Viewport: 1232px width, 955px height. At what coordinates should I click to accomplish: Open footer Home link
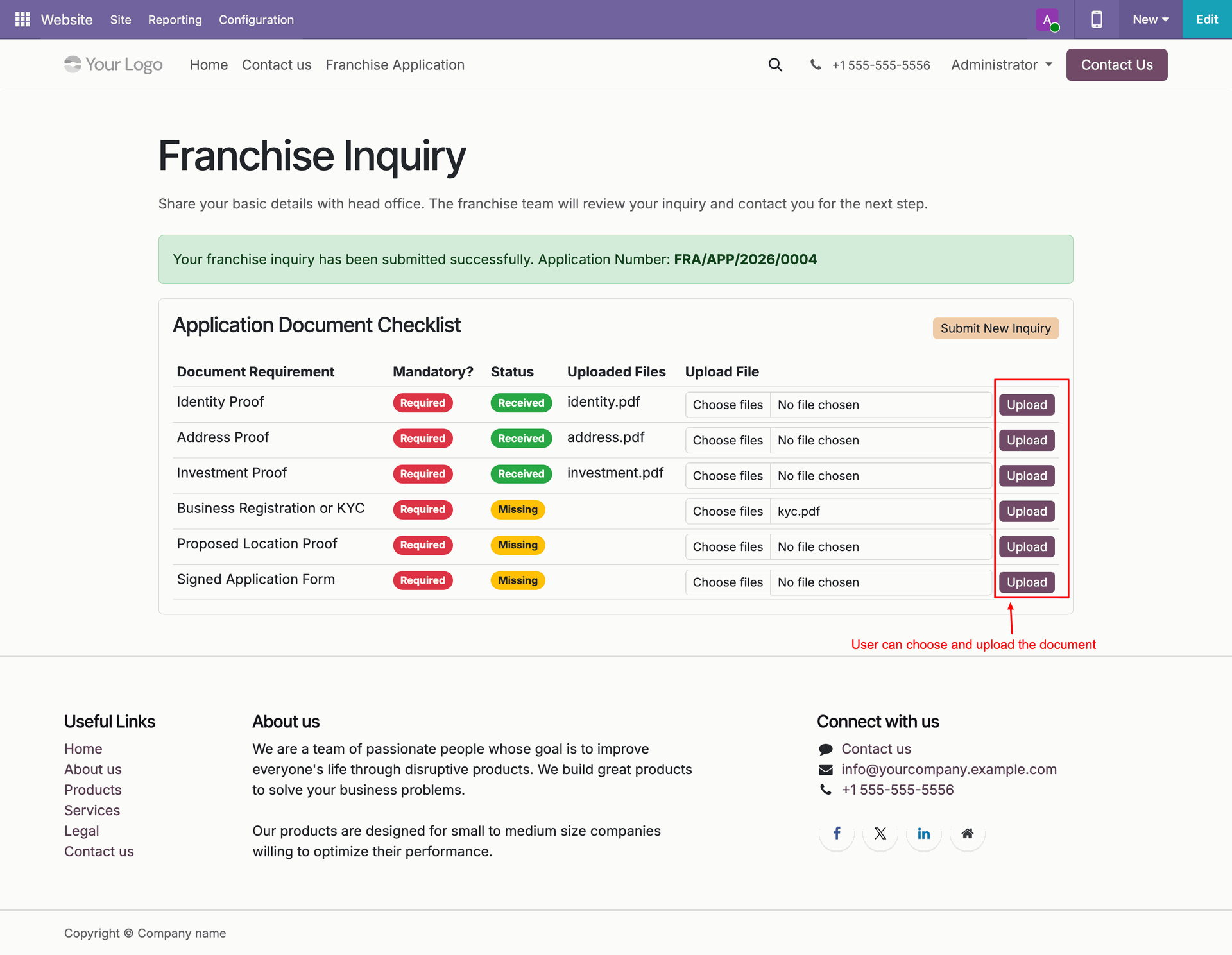point(83,748)
